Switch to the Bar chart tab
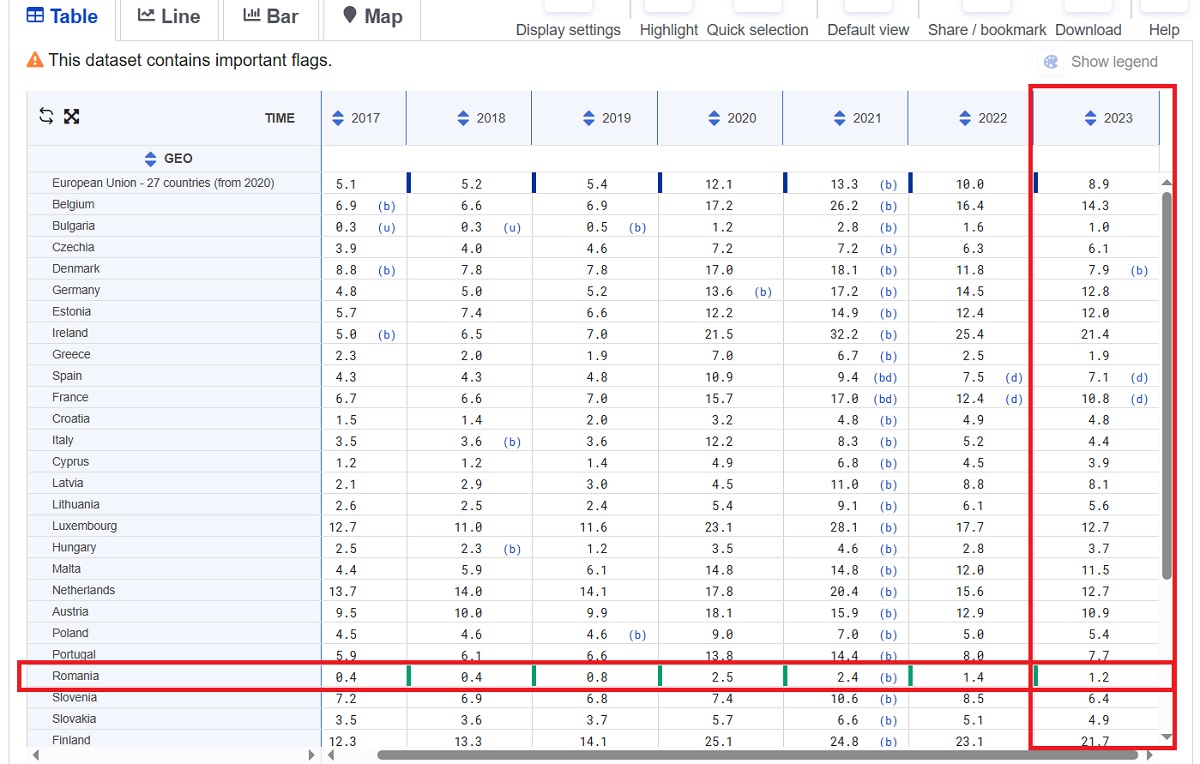This screenshot has height=764, width=1200. click(270, 17)
